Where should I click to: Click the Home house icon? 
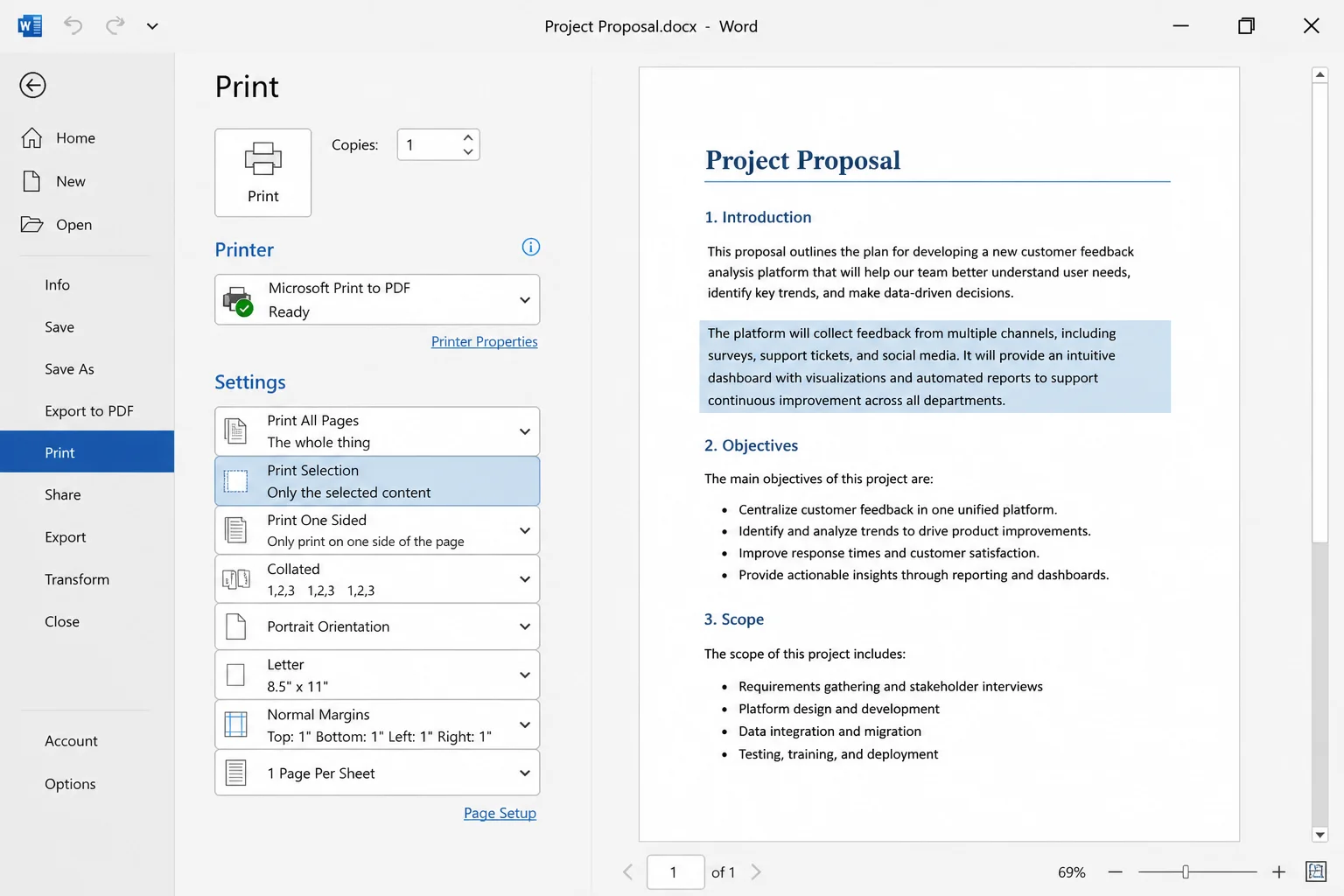[31, 137]
